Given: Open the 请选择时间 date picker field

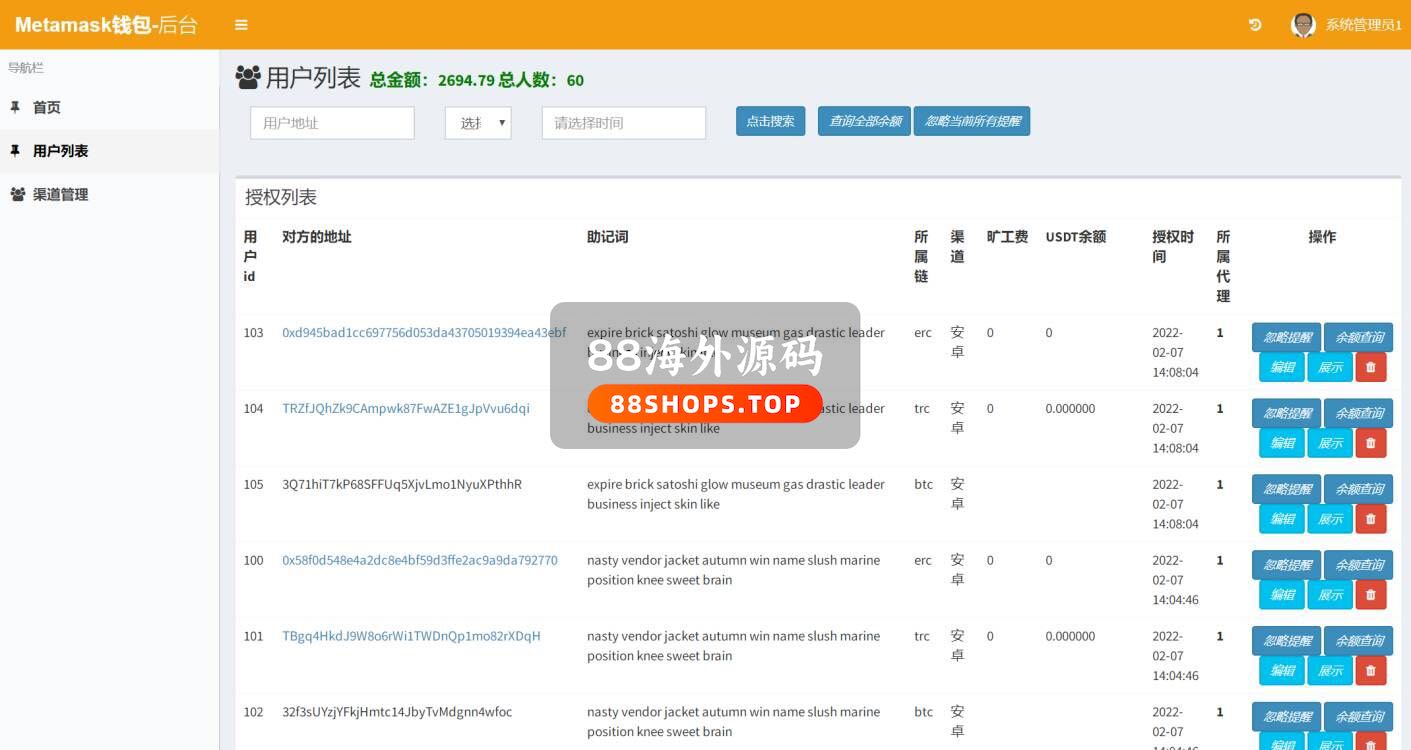Looking at the screenshot, I should coord(623,123).
